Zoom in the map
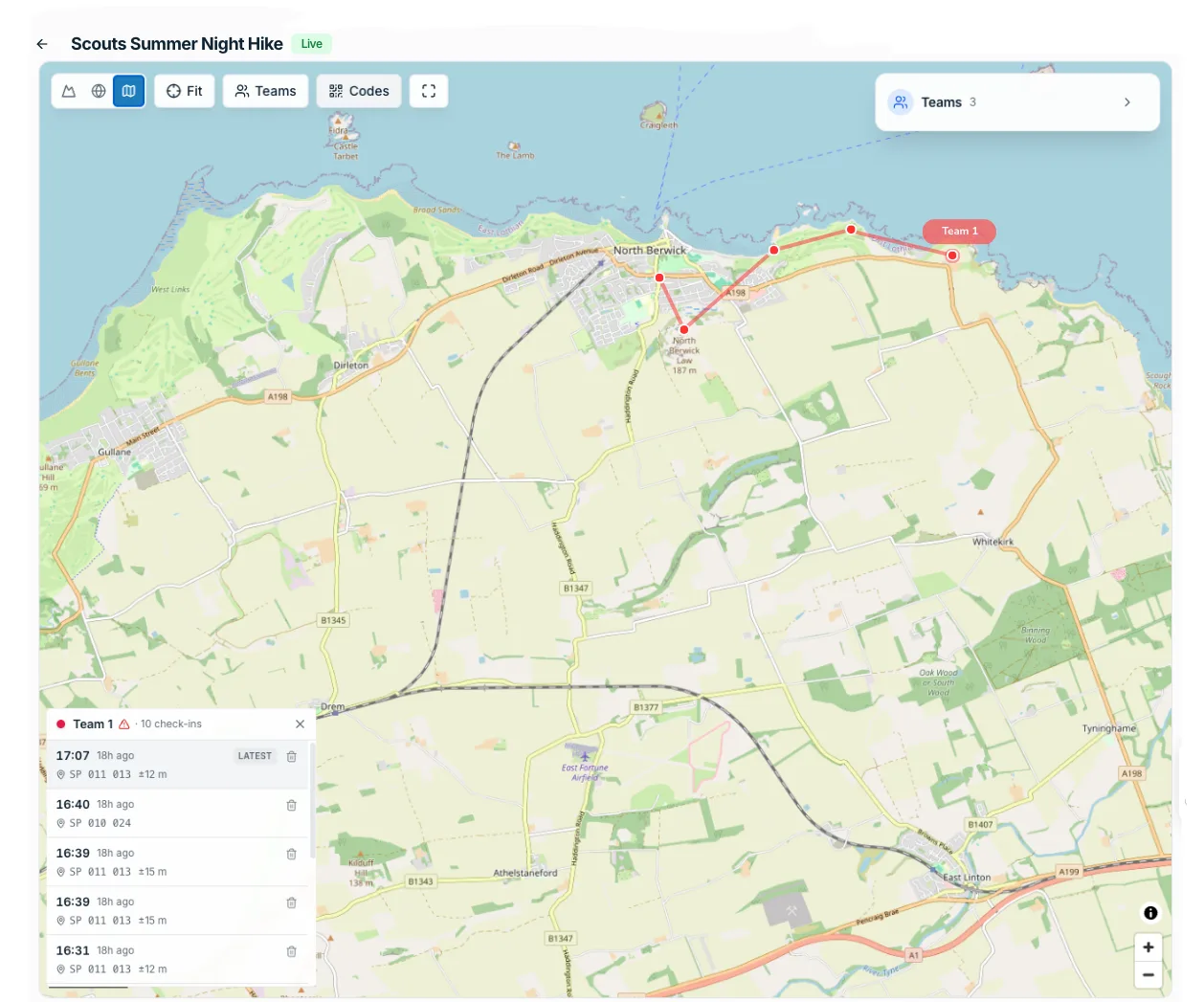This screenshot has height=1002, width=1204. point(1148,947)
